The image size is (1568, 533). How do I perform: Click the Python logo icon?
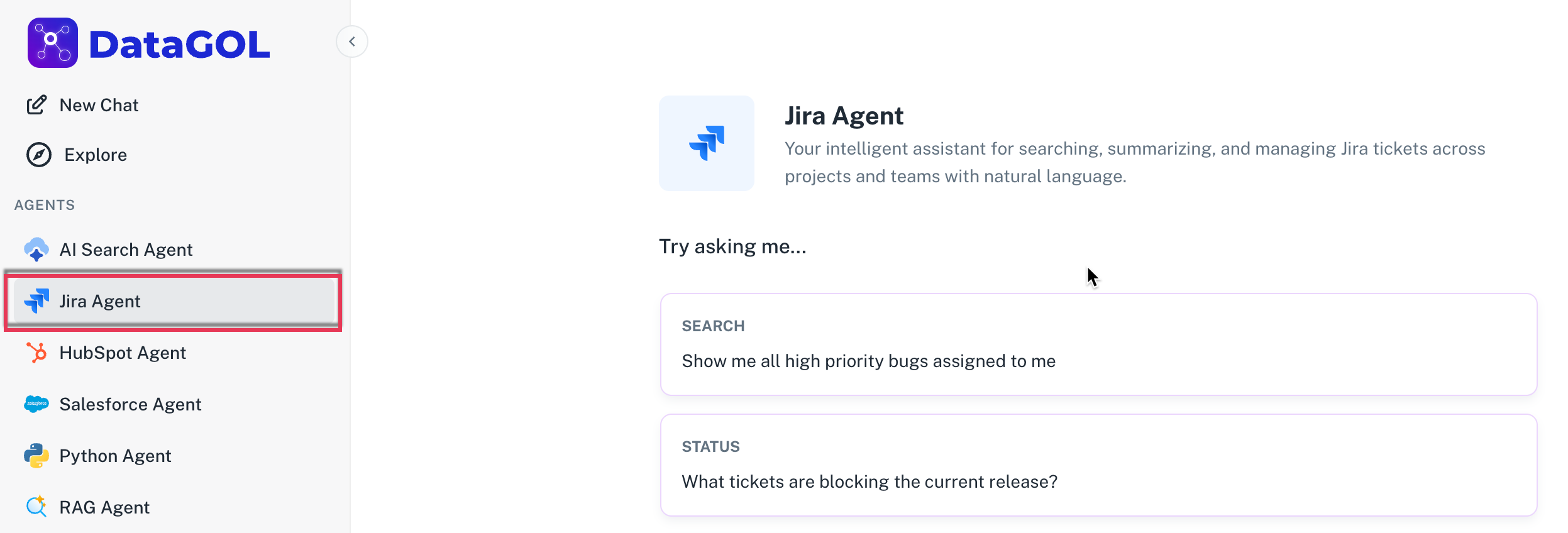coord(36,456)
